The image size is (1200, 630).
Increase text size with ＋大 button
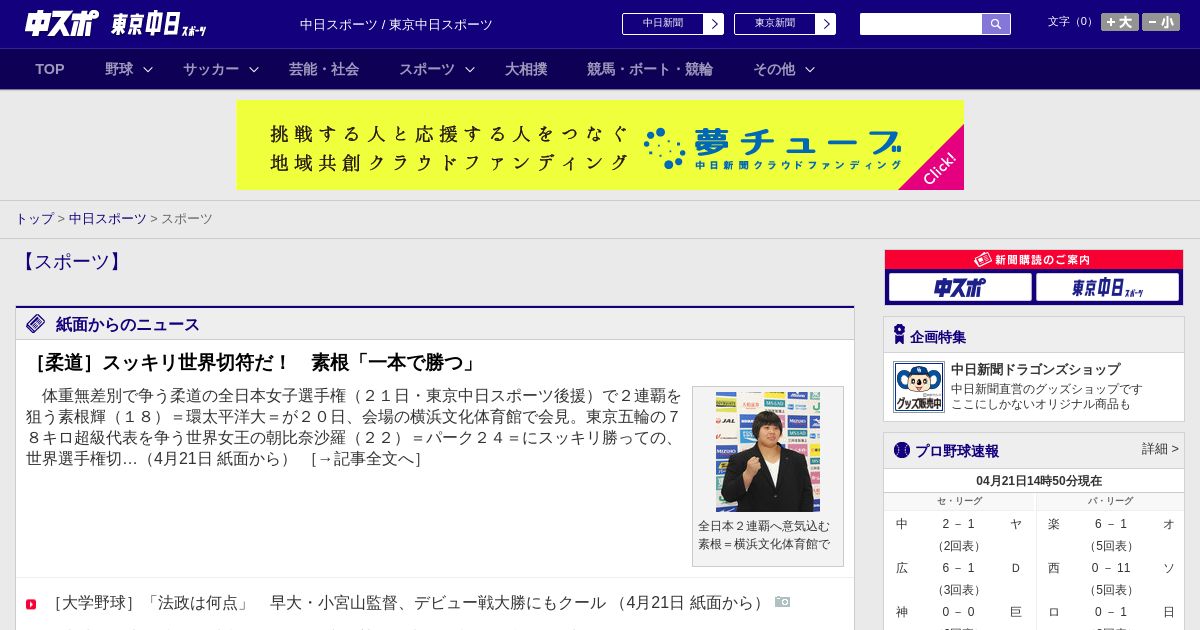pos(1120,22)
